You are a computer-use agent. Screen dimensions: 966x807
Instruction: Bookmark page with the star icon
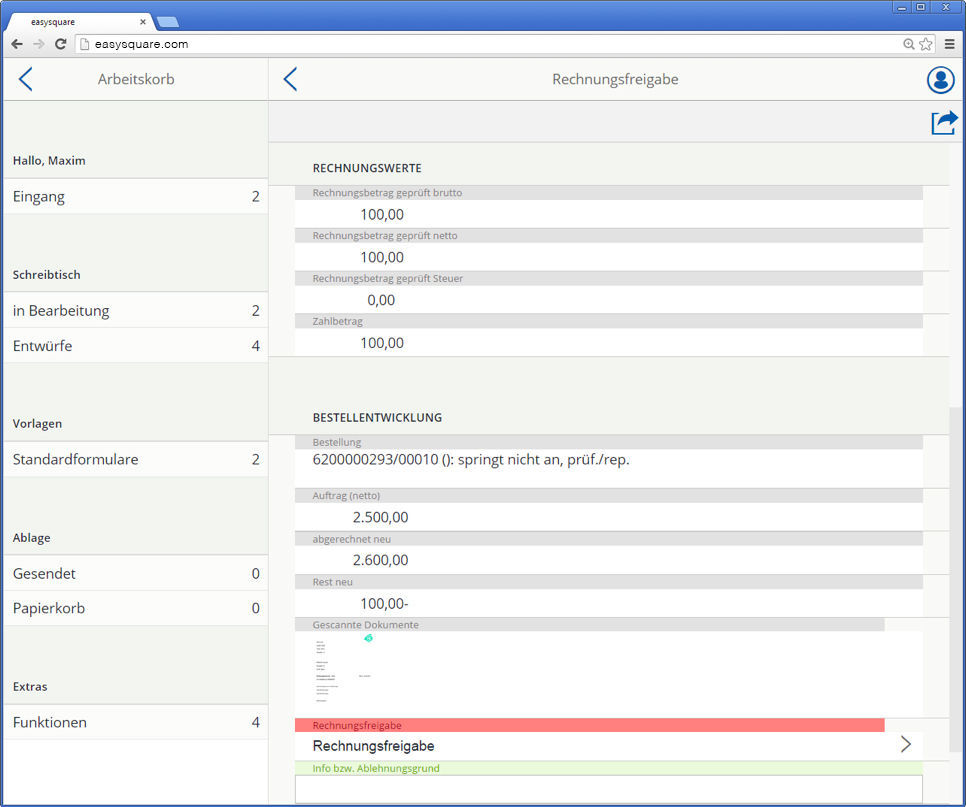click(x=926, y=44)
